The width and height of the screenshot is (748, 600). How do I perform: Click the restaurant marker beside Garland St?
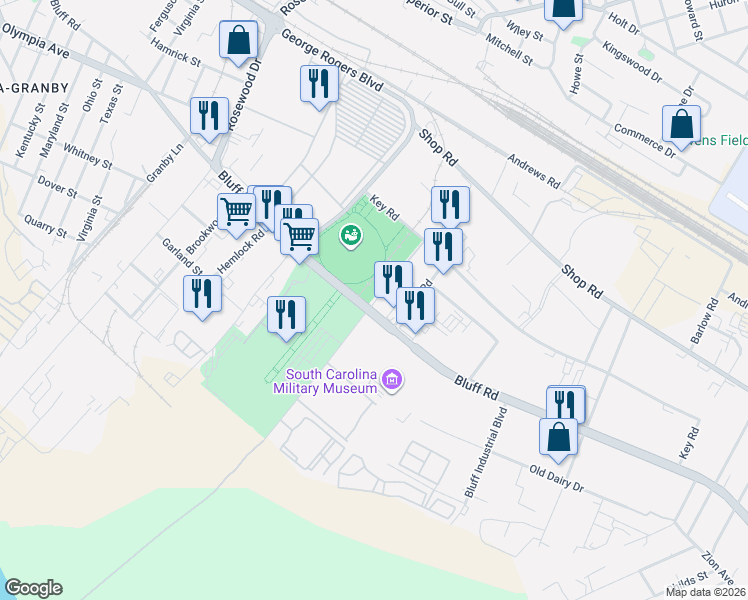tap(203, 295)
